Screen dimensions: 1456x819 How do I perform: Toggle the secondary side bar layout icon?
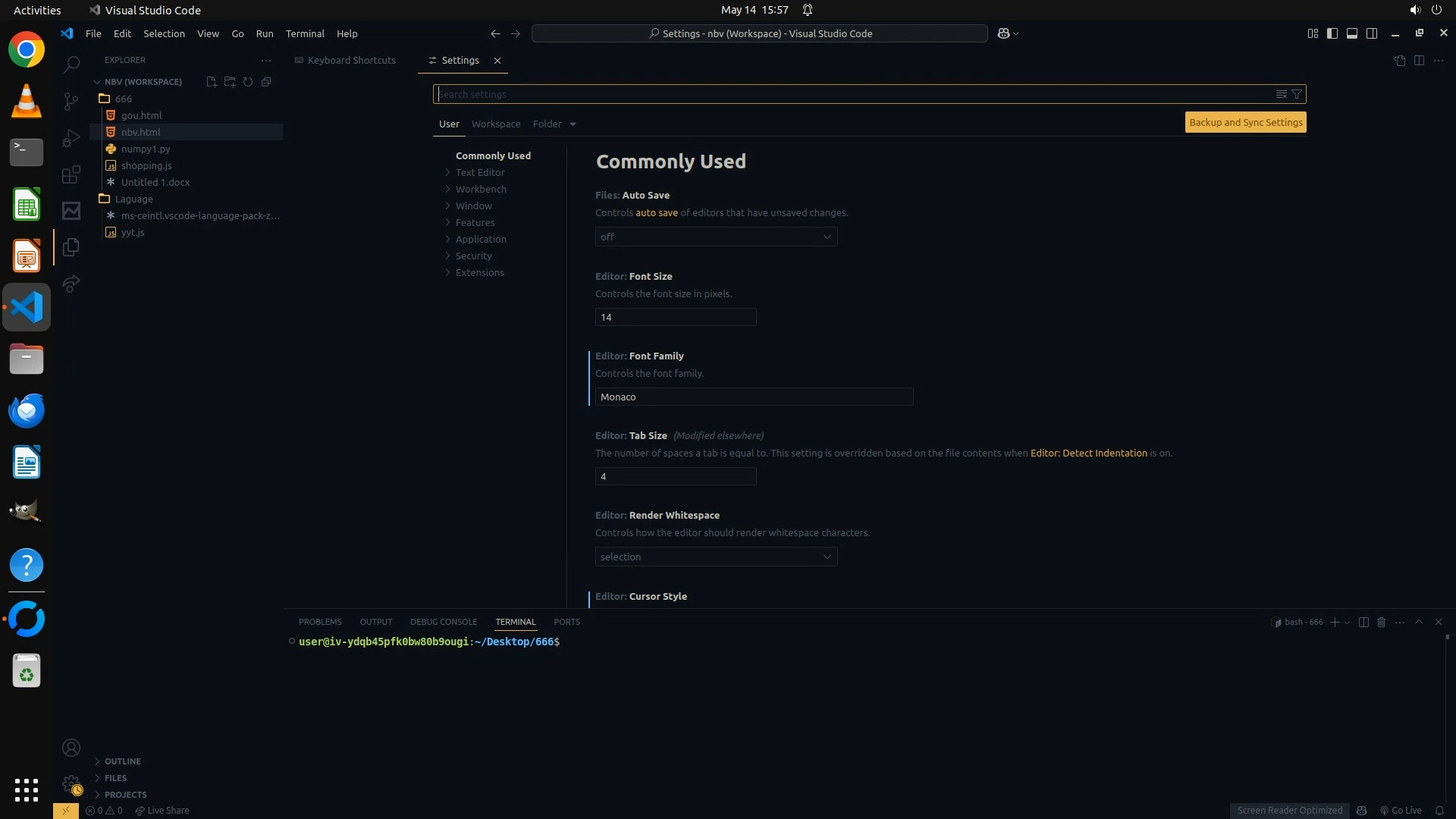(x=1372, y=33)
